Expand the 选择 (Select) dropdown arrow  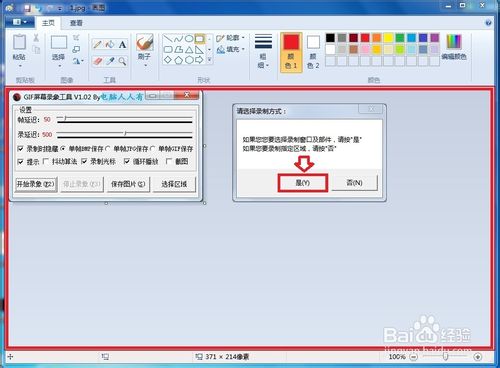click(x=59, y=66)
